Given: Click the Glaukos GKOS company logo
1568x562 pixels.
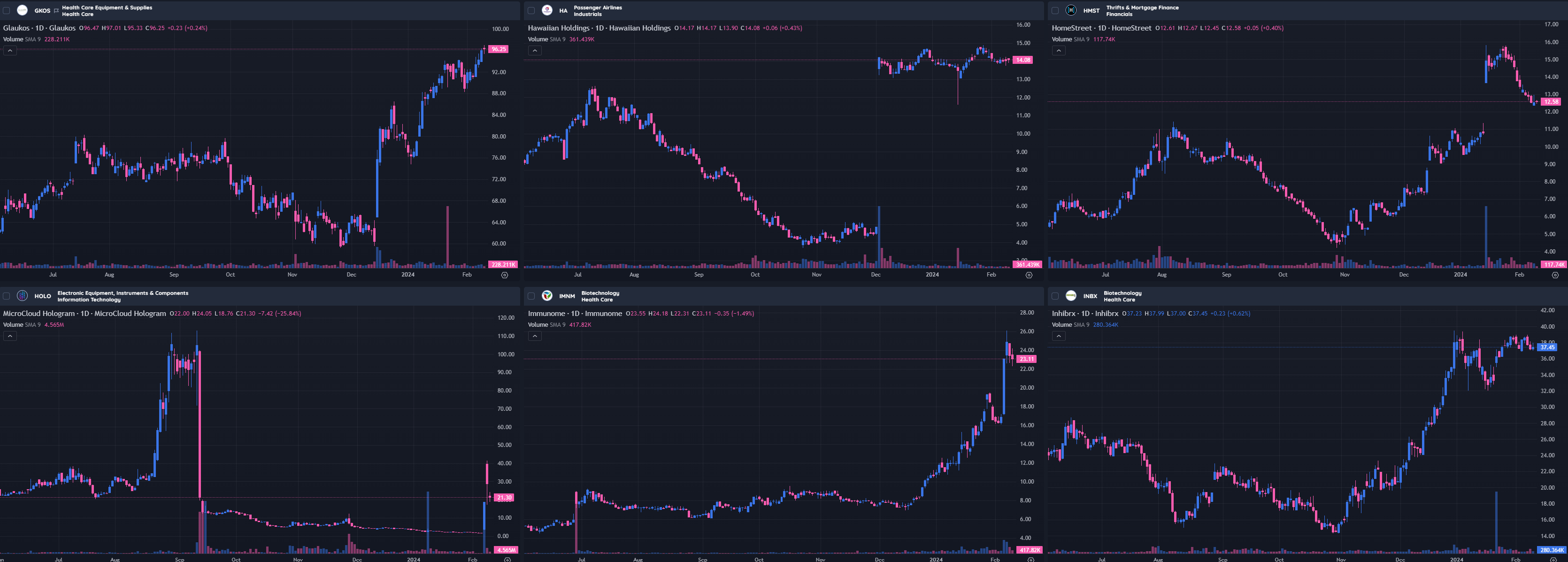Looking at the screenshot, I should (23, 10).
